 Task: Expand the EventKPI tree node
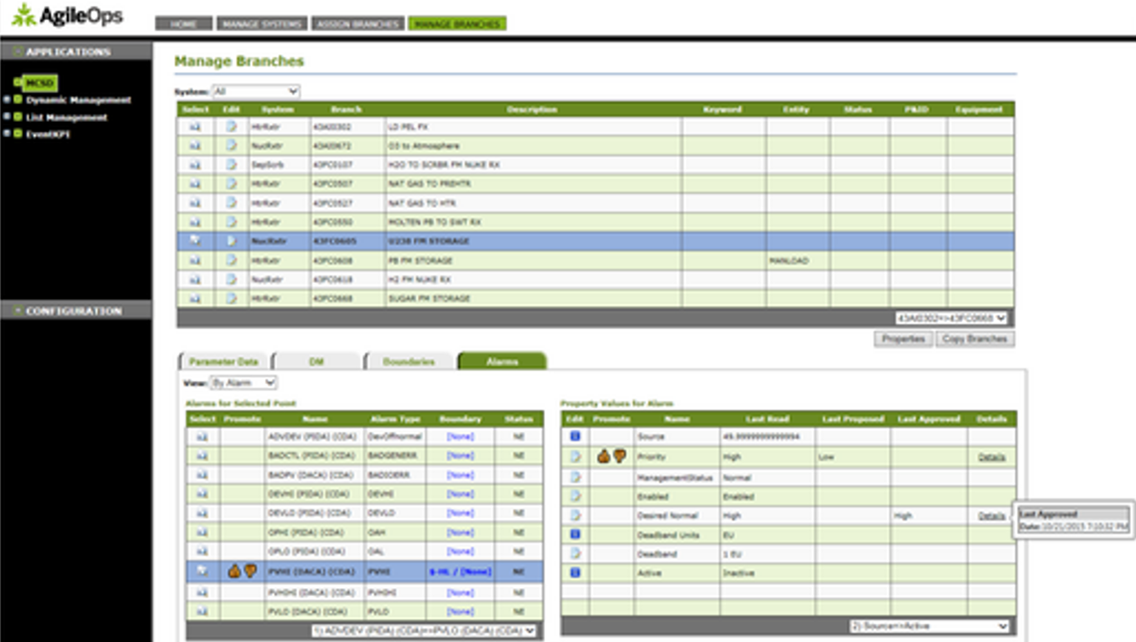coord(8,134)
